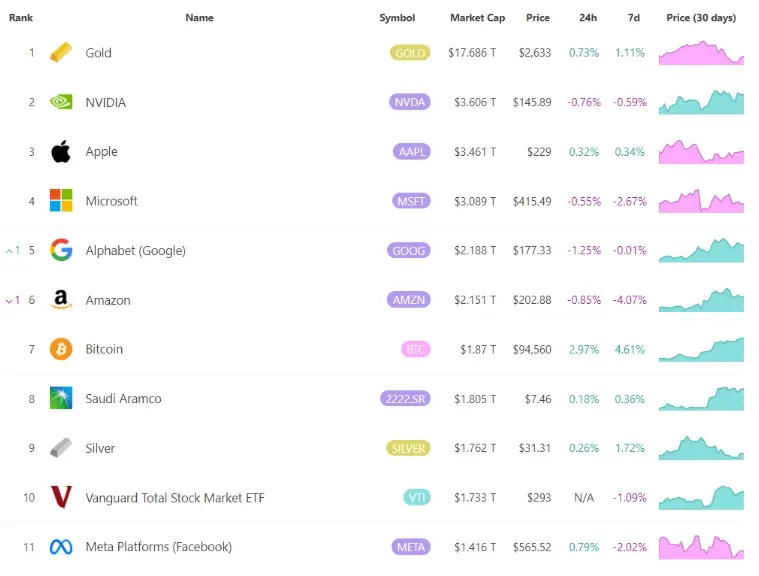
Task: Click the AAPL symbol badge
Action: pos(411,152)
